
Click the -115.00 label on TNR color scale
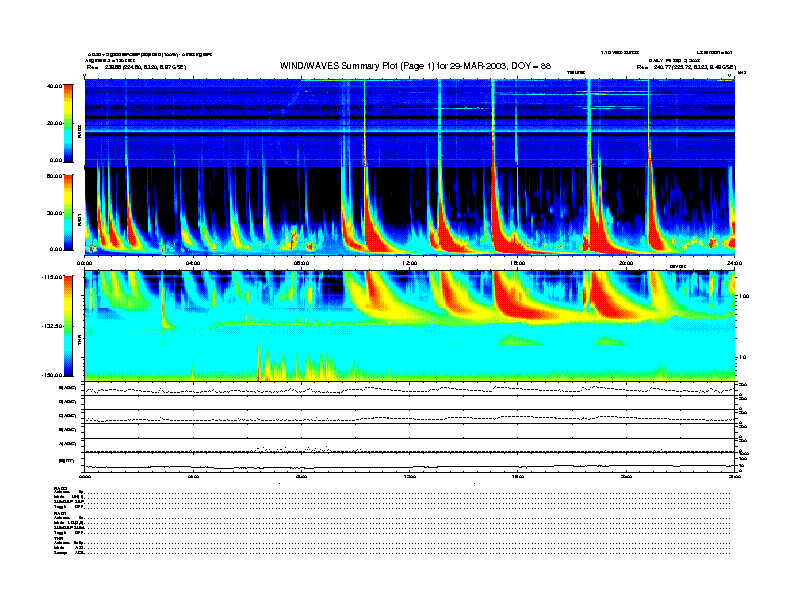[x=52, y=277]
